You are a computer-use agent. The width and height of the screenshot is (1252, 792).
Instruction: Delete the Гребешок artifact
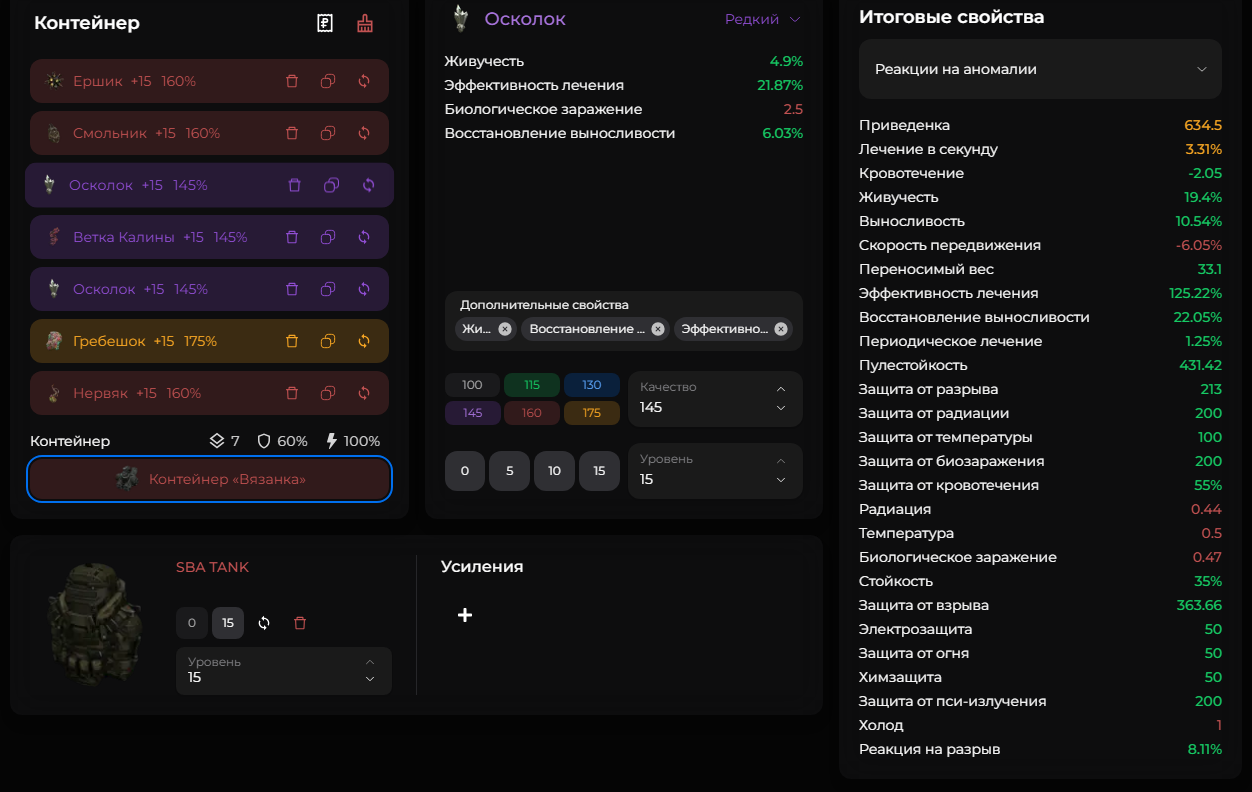(x=292, y=341)
